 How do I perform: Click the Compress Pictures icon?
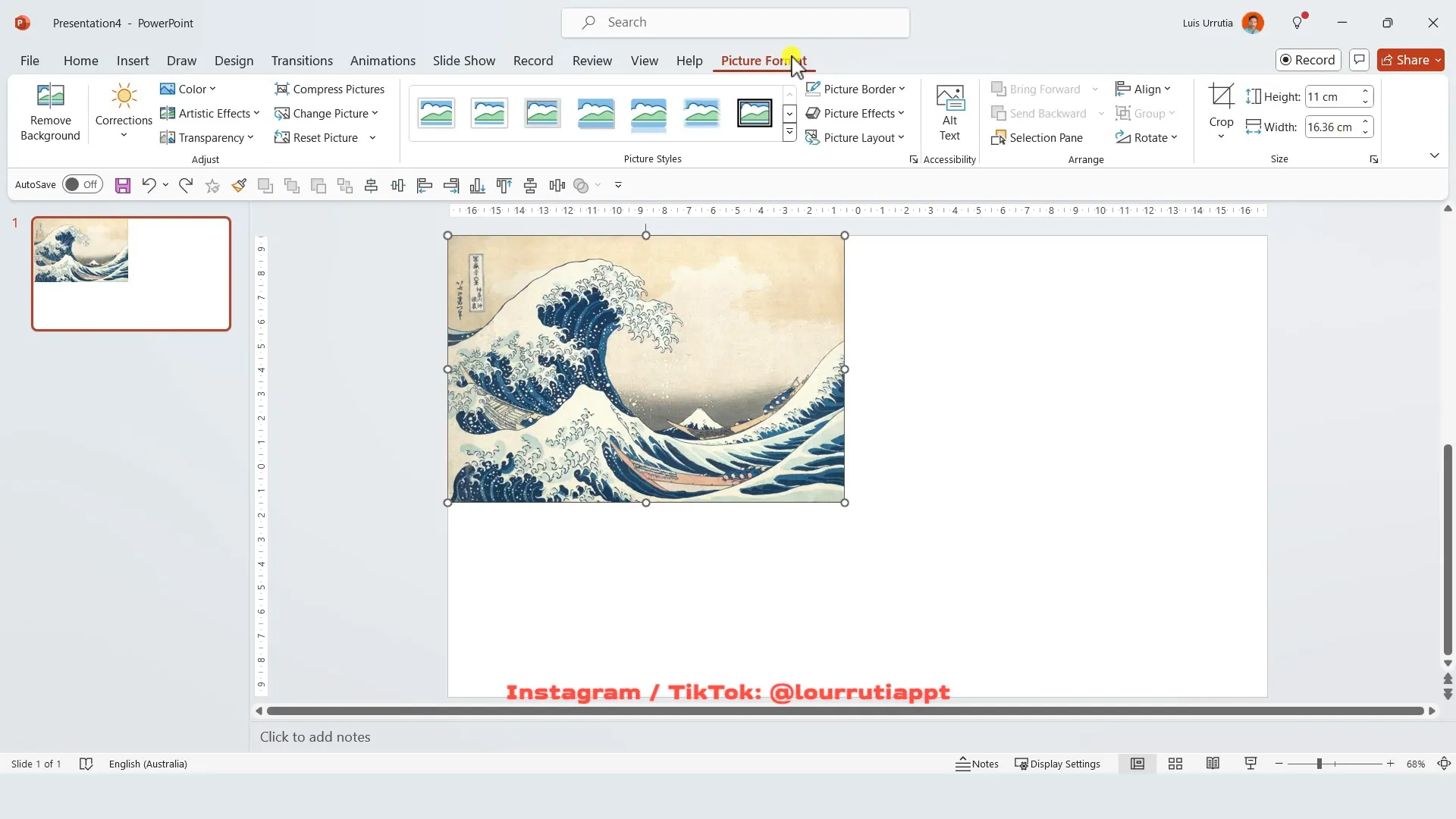282,89
